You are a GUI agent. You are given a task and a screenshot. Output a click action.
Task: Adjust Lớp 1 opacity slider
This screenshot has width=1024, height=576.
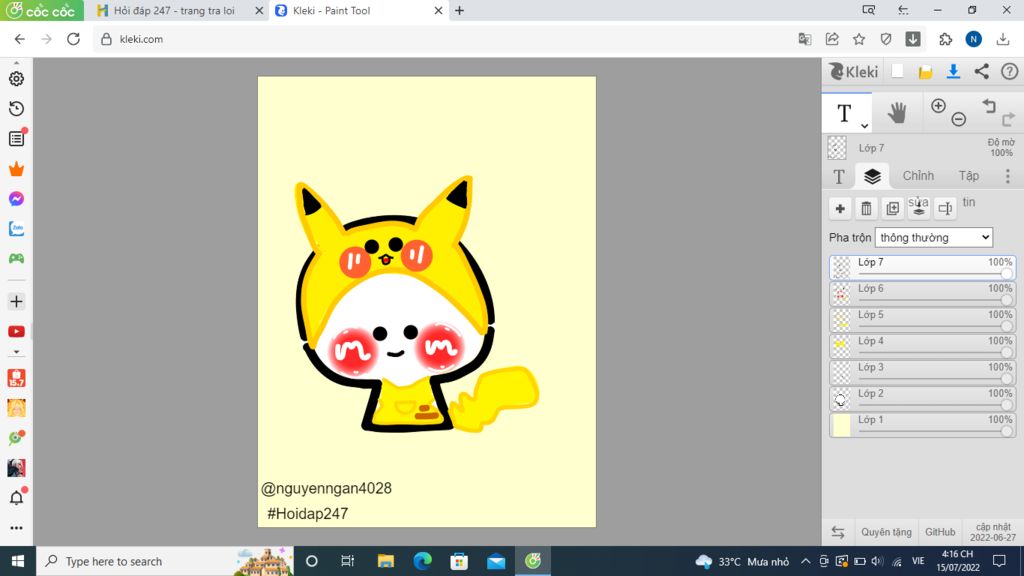click(x=935, y=431)
